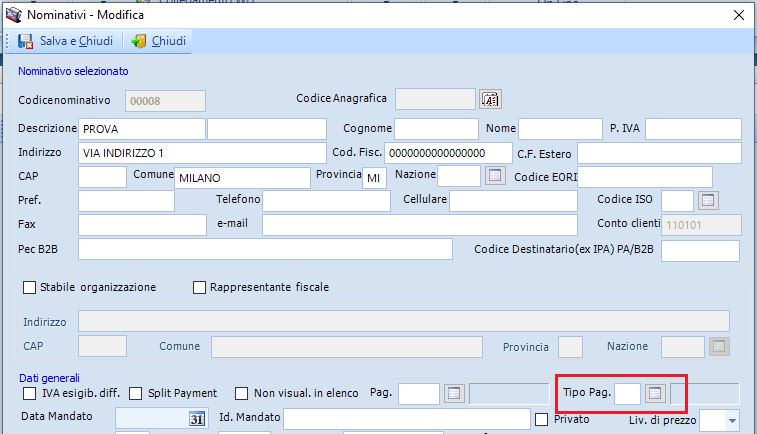This screenshot has width=757, height=434.
Task: Click the Nazione input field
Action: (x=459, y=176)
